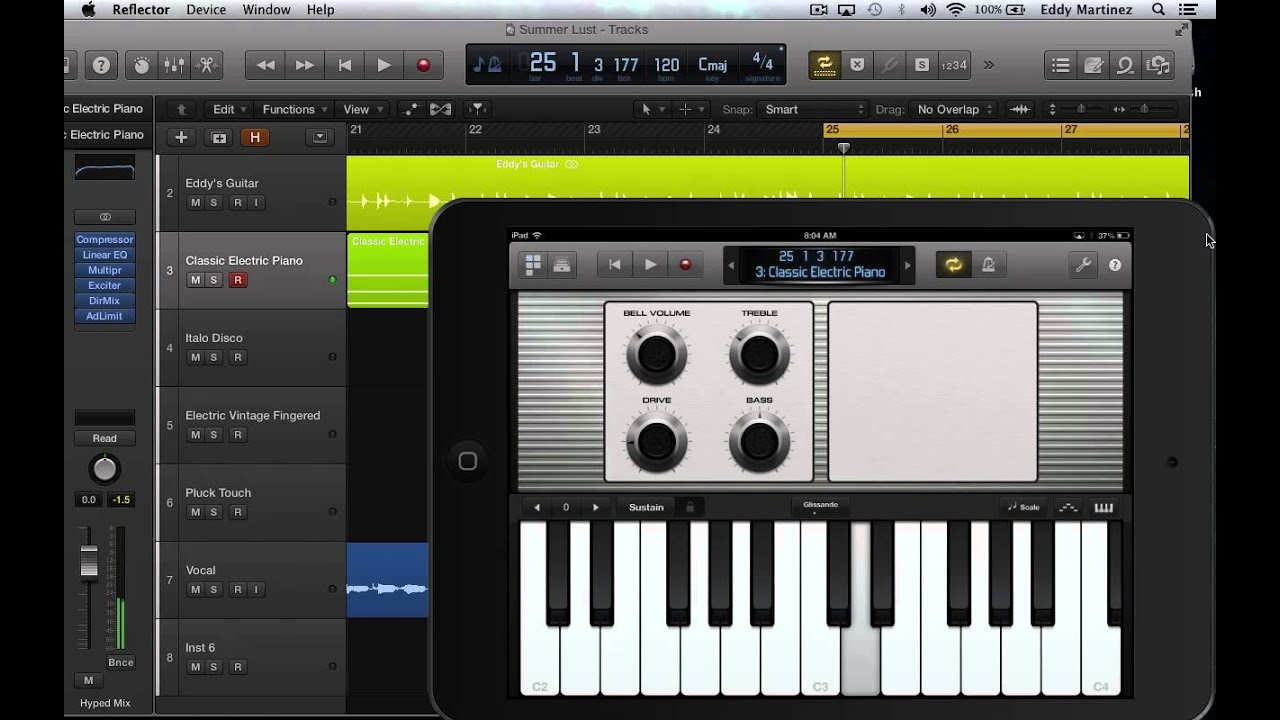Mute Italo Disco track

pos(195,357)
